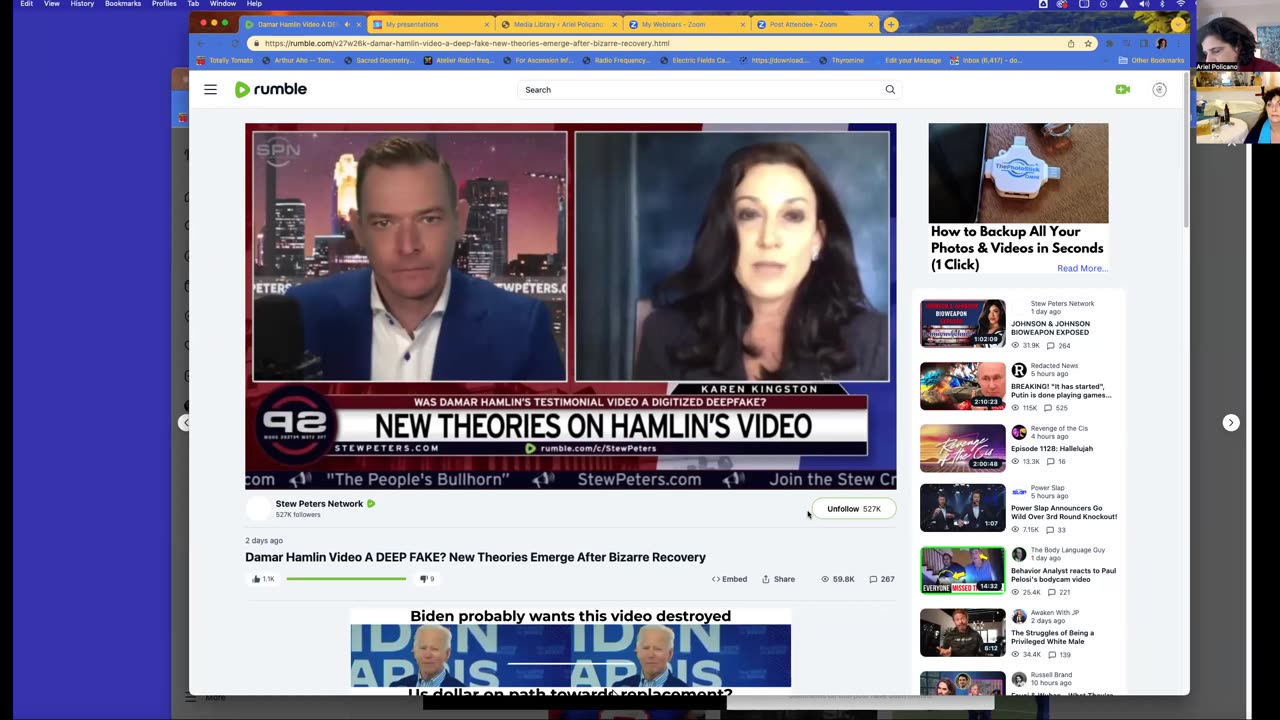Click the Embed button

coord(729,579)
